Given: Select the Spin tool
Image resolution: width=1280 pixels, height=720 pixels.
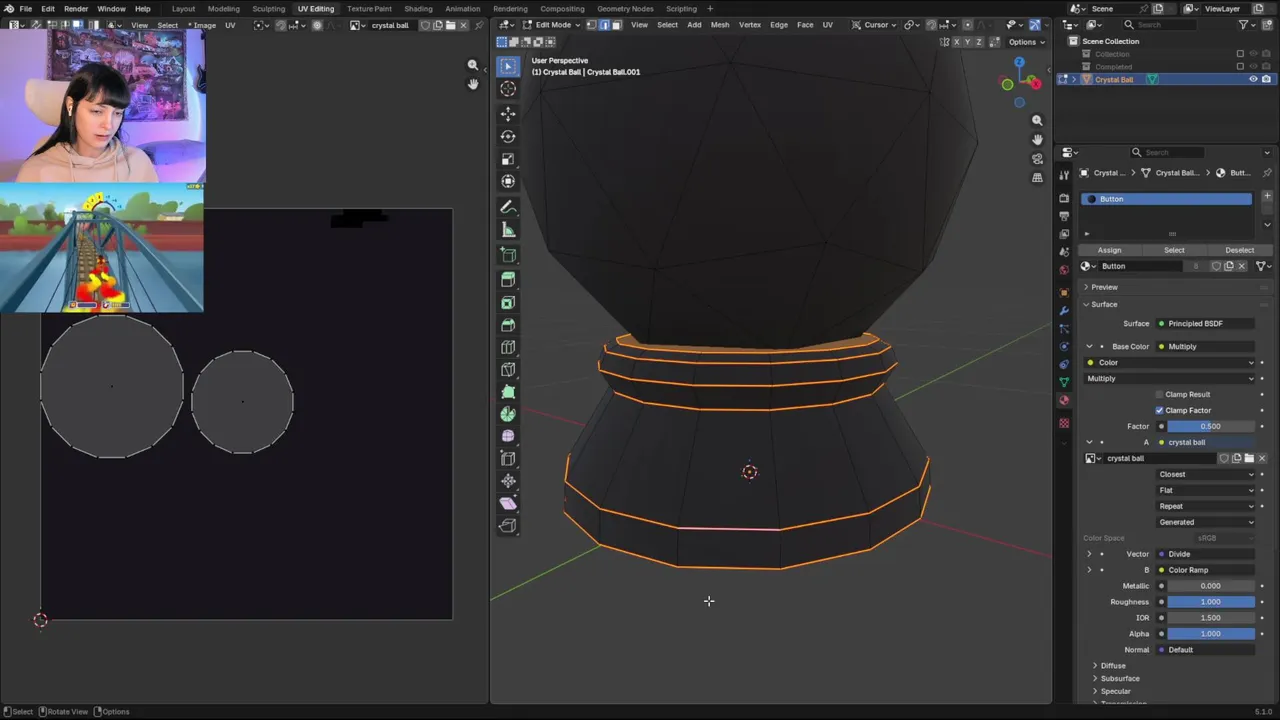Looking at the screenshot, I should point(508,414).
